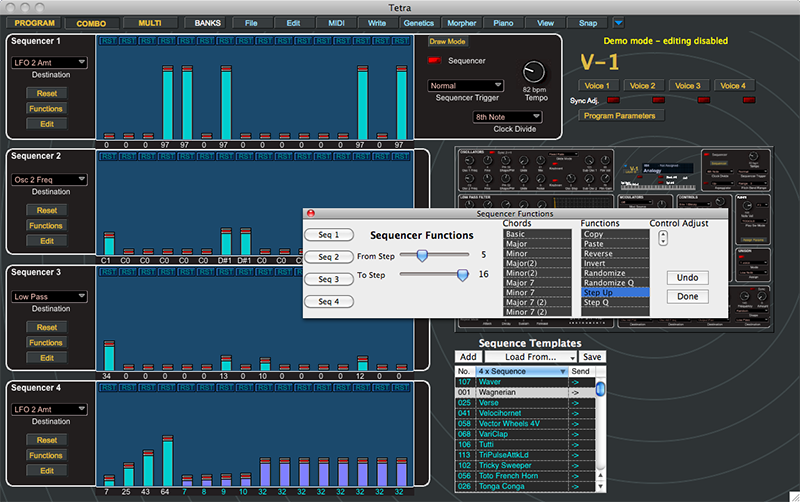The image size is (800, 502).
Task: Click the blue arrow after Snap
Action: [618, 22]
